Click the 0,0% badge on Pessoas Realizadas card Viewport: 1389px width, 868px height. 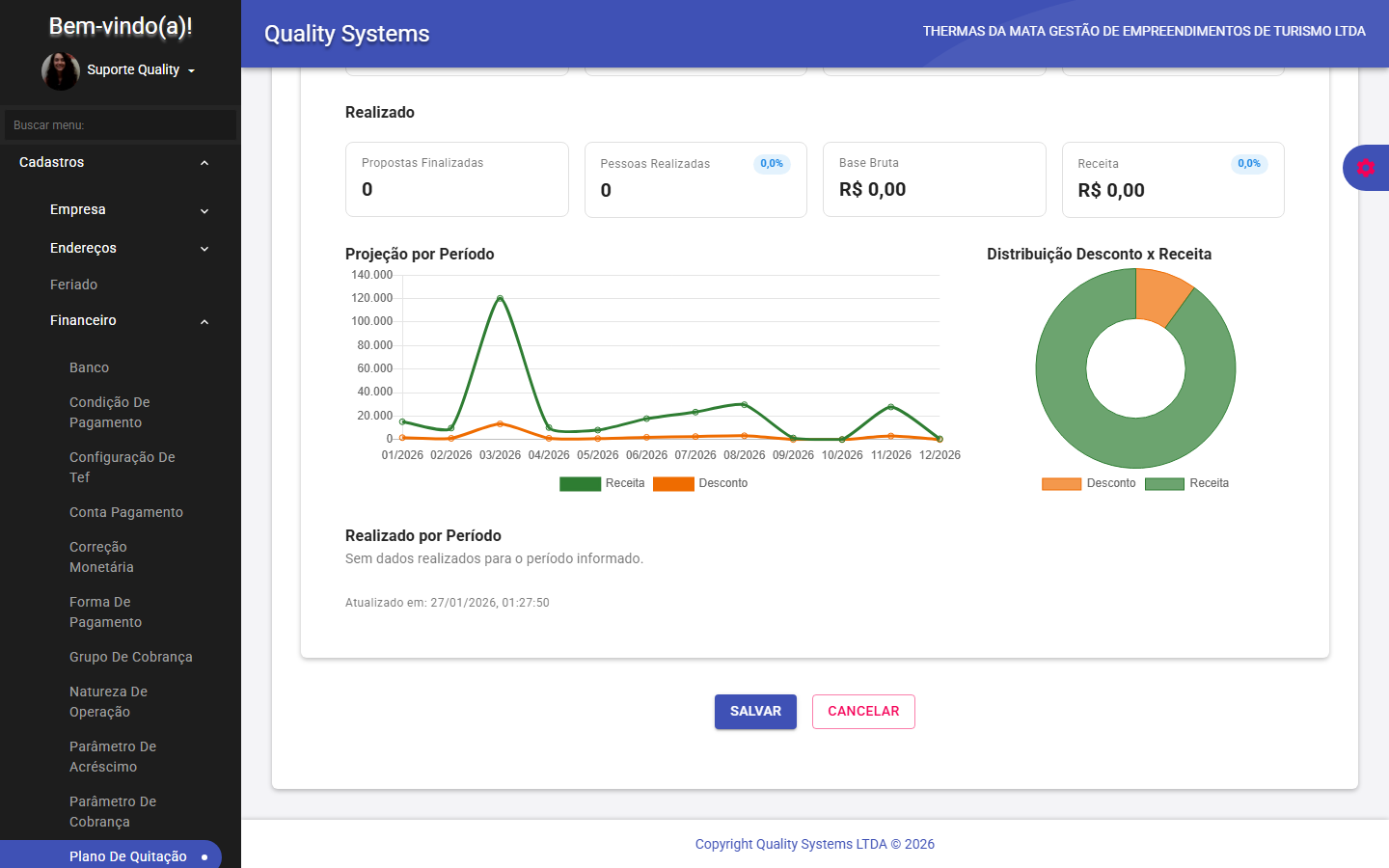[771, 163]
